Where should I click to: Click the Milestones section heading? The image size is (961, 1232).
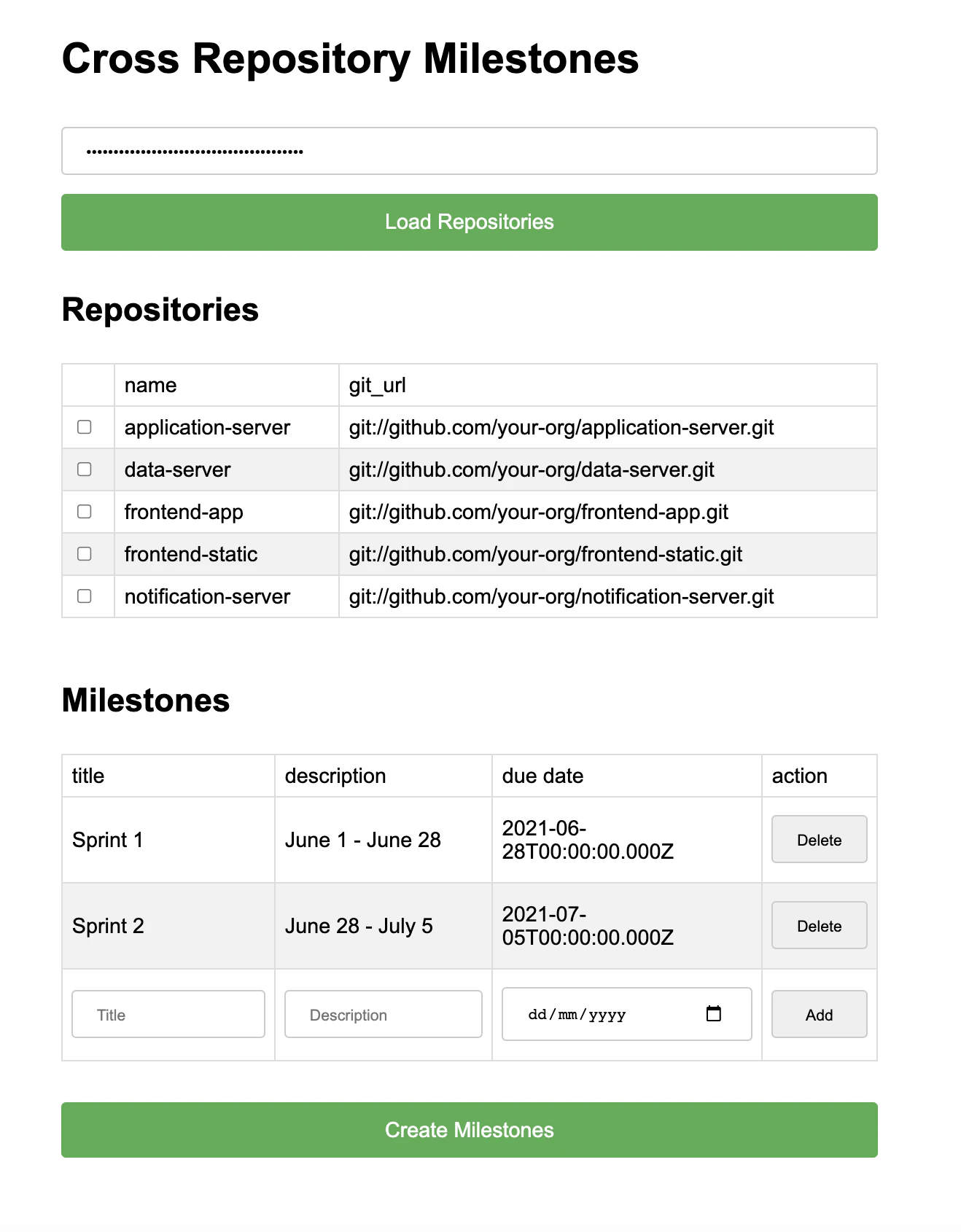point(146,701)
